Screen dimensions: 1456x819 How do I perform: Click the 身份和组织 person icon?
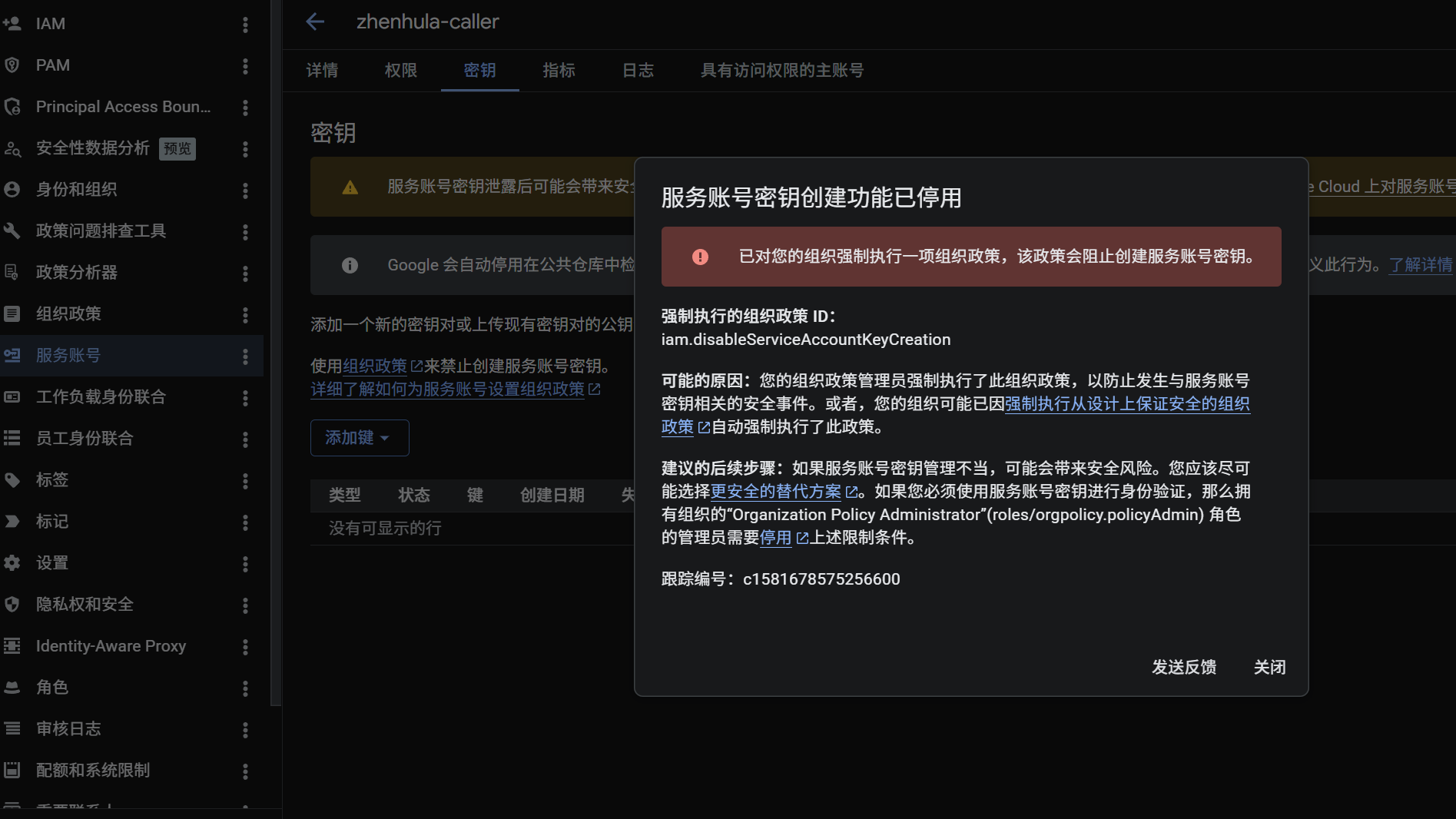click(x=12, y=190)
